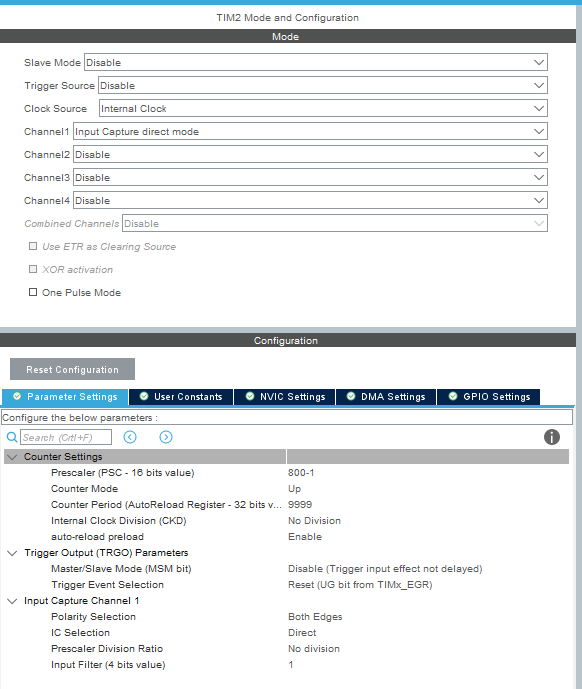This screenshot has width=582, height=689.
Task: Switch to User Constants tab
Action: click(x=181, y=397)
